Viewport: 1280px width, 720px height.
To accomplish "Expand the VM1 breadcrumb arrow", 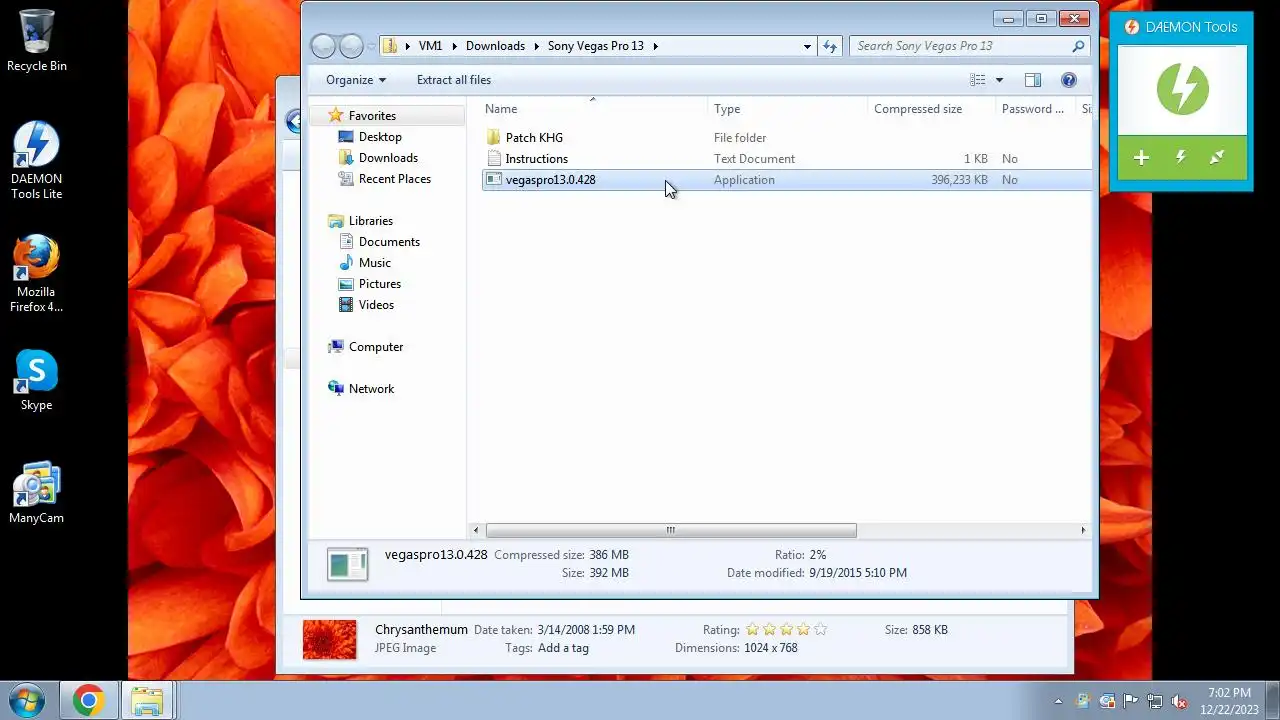I will pyautogui.click(x=455, y=46).
